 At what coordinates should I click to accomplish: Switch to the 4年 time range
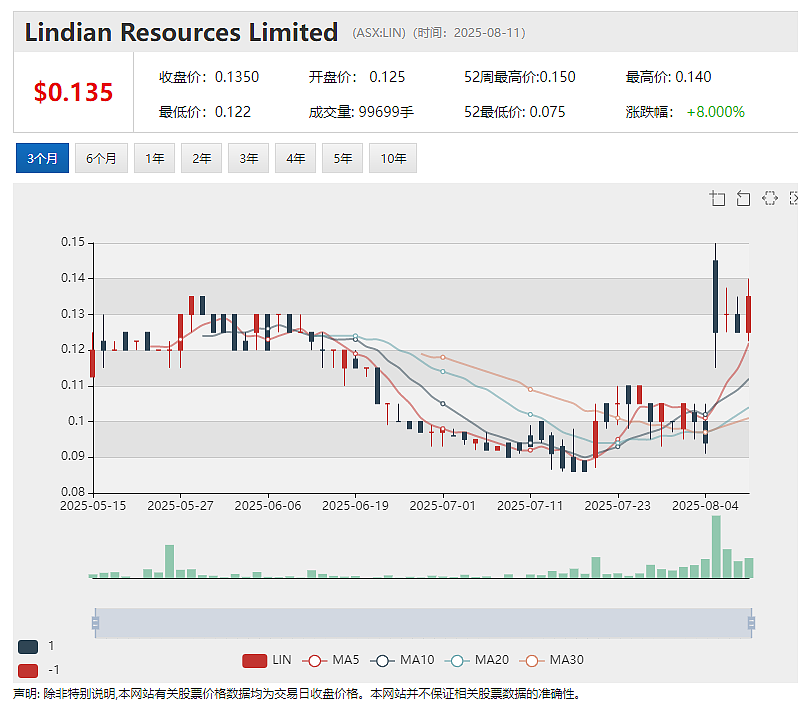(x=295, y=158)
